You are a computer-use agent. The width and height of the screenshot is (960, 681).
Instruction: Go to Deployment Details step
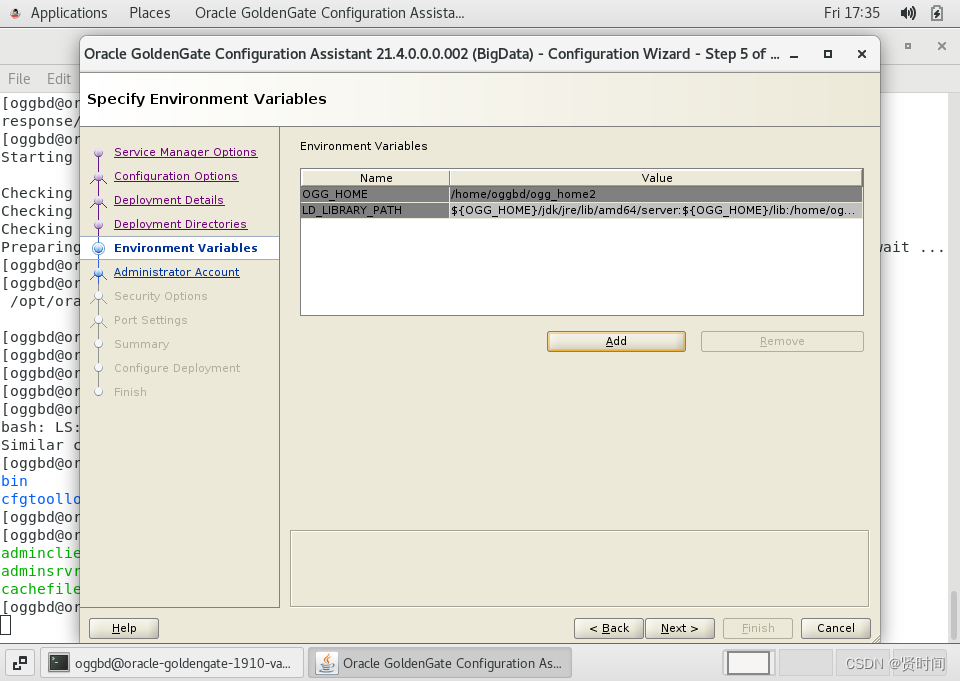(x=169, y=200)
